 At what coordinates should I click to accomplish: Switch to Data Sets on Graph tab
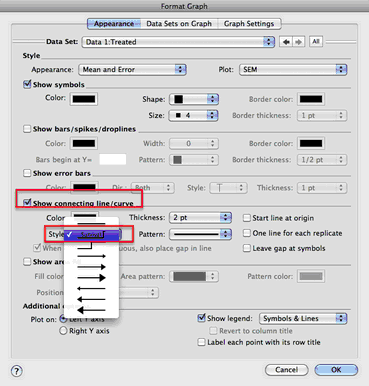[179, 24]
